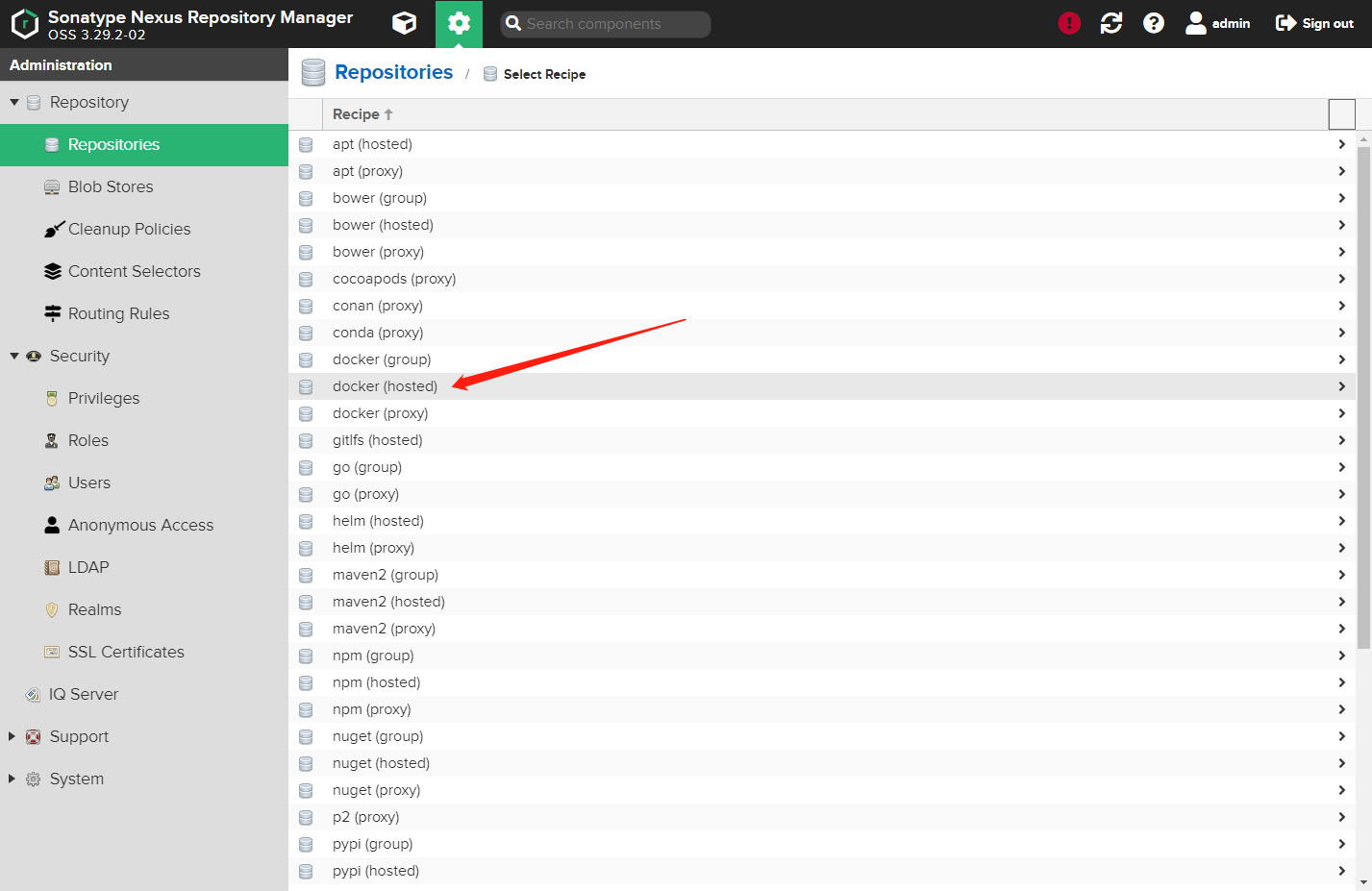Click database icon of go (proxy) row
The height and width of the screenshot is (891, 1372).
[306, 494]
